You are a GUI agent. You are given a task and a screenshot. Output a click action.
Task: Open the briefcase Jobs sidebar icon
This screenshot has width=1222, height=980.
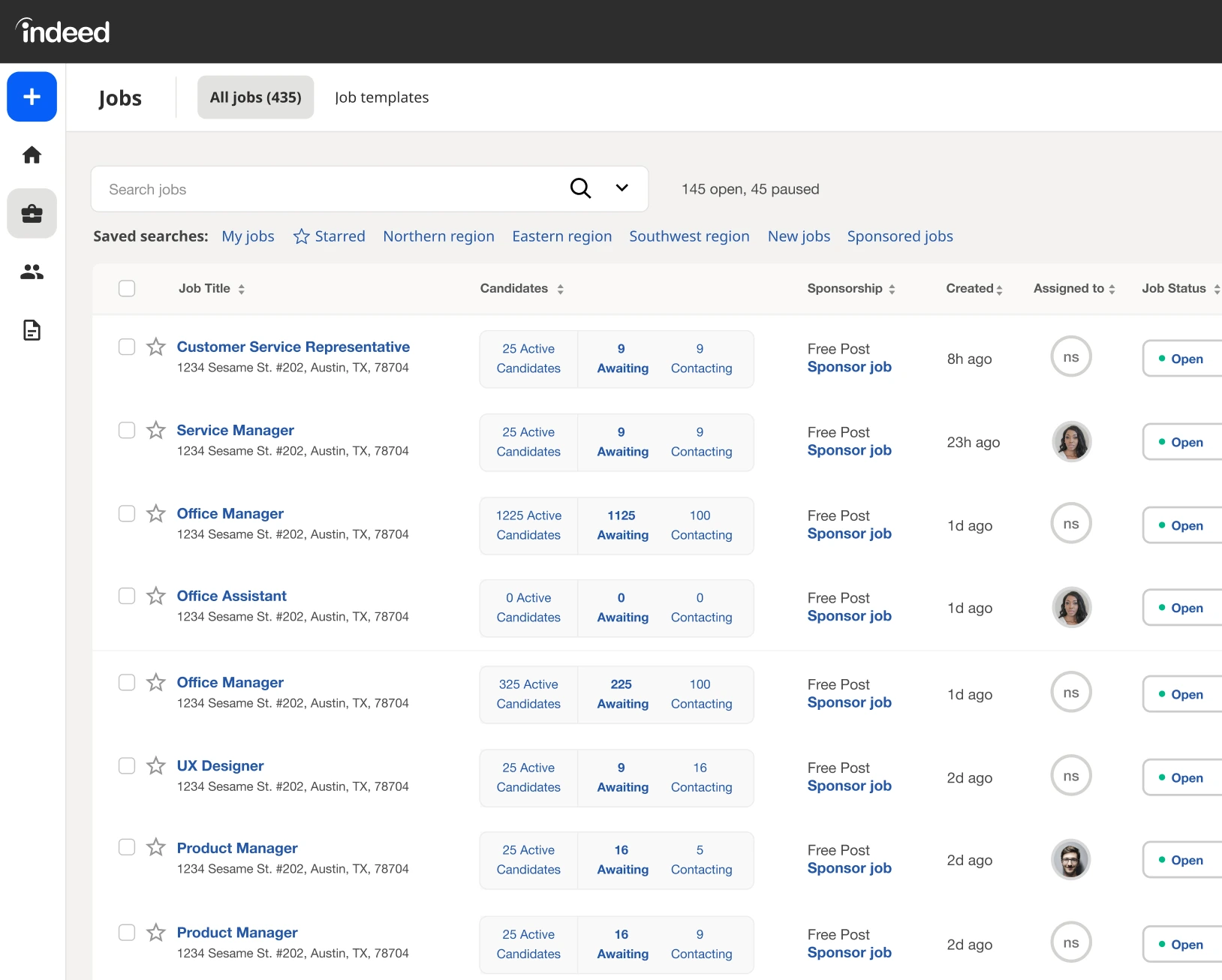point(32,214)
